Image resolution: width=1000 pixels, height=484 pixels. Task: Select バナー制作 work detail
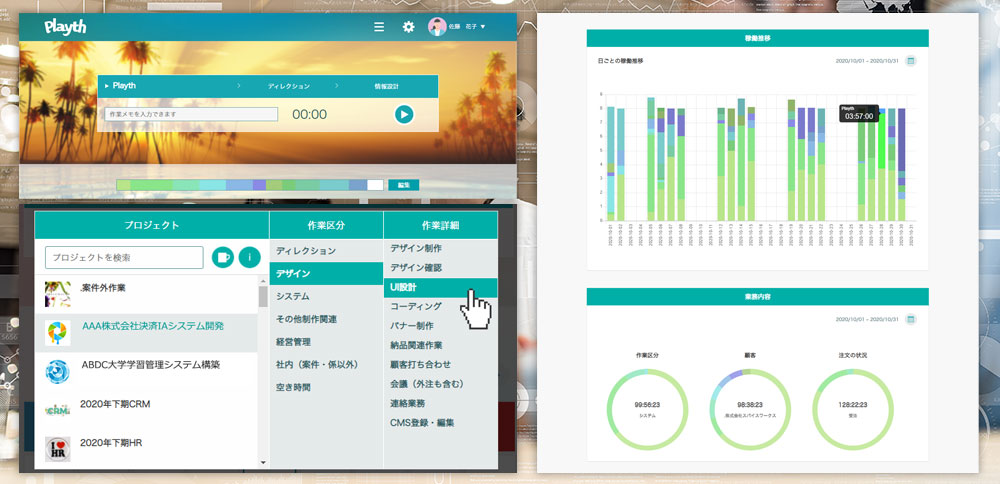coord(440,326)
